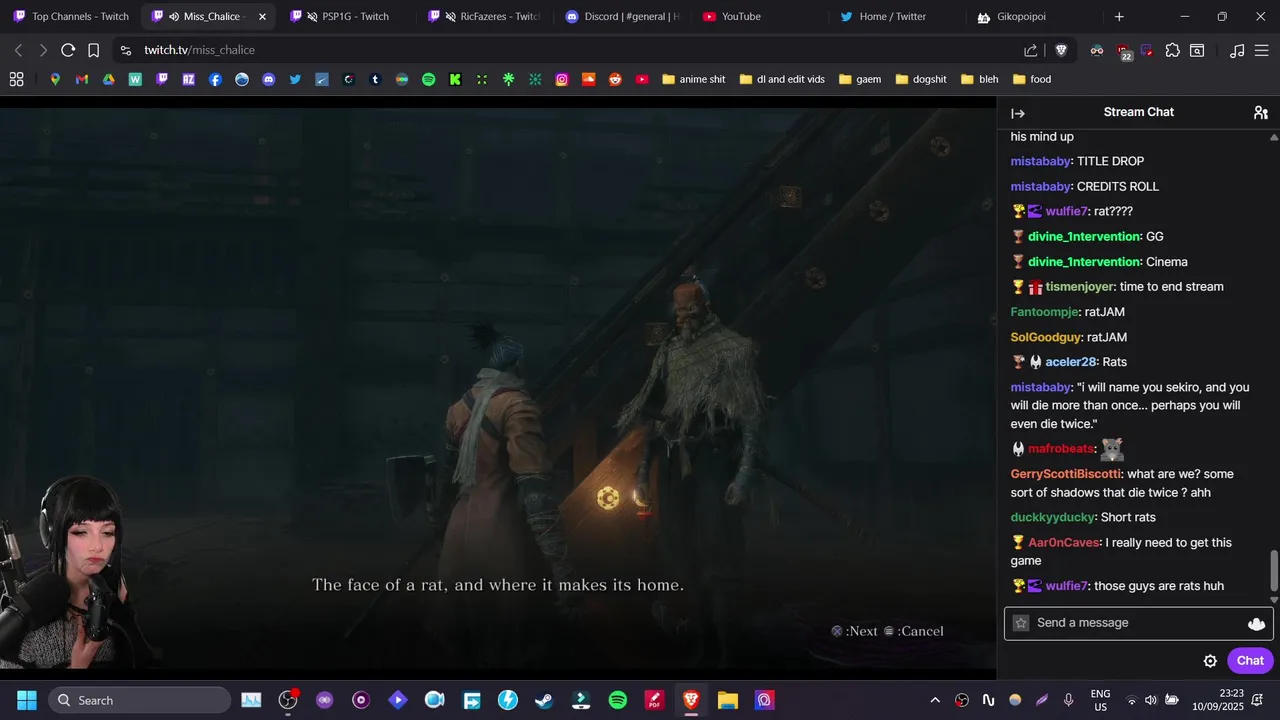The height and width of the screenshot is (720, 1280).
Task: Open the Reddit bookmark
Action: click(x=615, y=79)
